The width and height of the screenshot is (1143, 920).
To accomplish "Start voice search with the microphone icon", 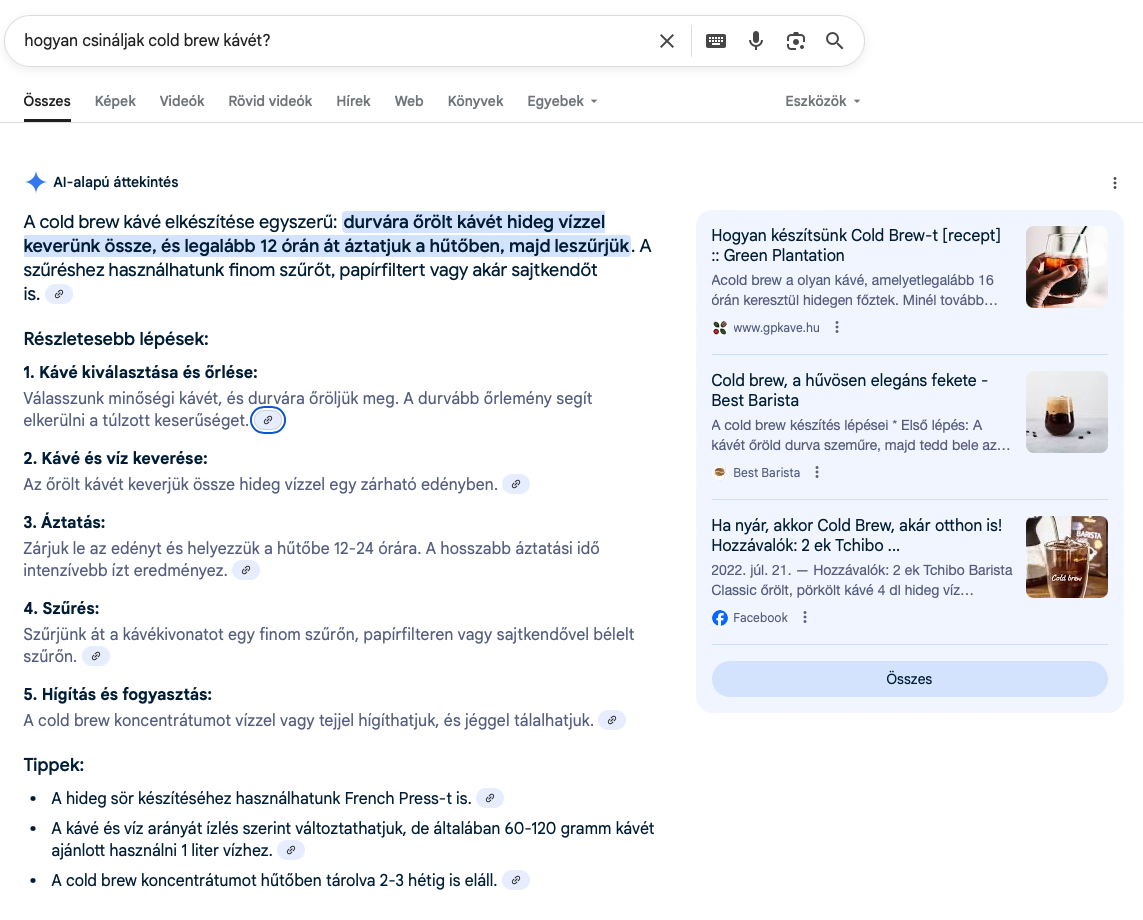I will [756, 41].
